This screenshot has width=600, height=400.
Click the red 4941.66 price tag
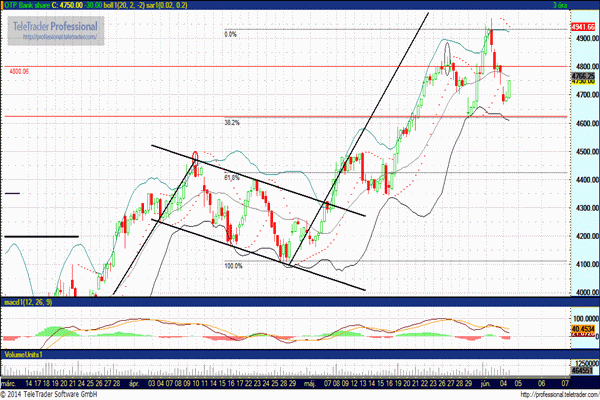[x=583, y=27]
